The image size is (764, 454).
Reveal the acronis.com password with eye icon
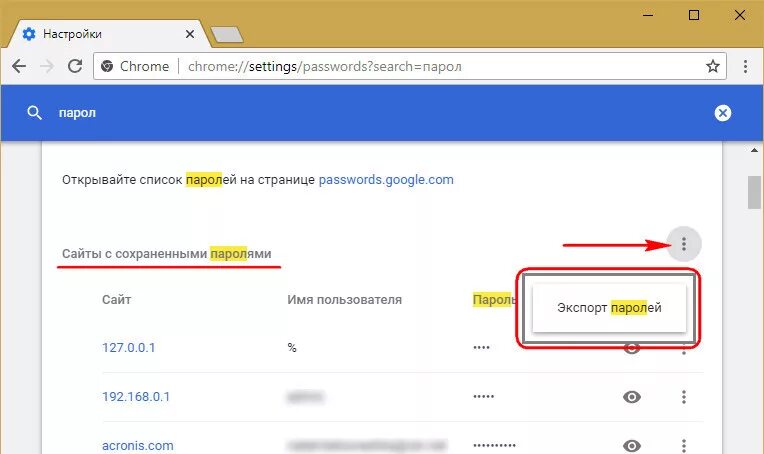tap(632, 445)
